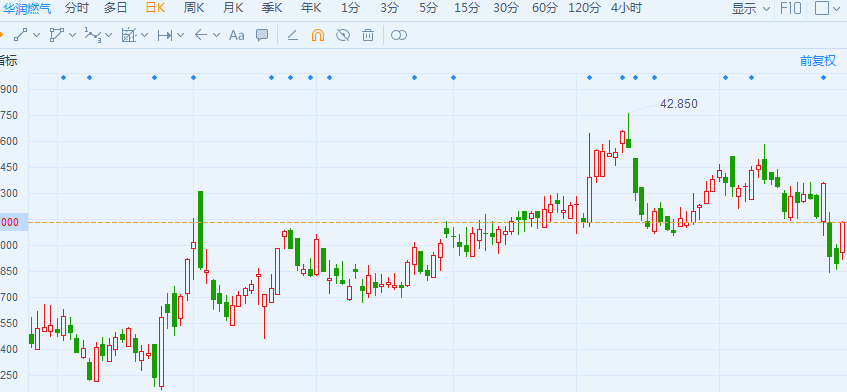
Task: Select the line segment drawing tool
Action: (x=21, y=35)
